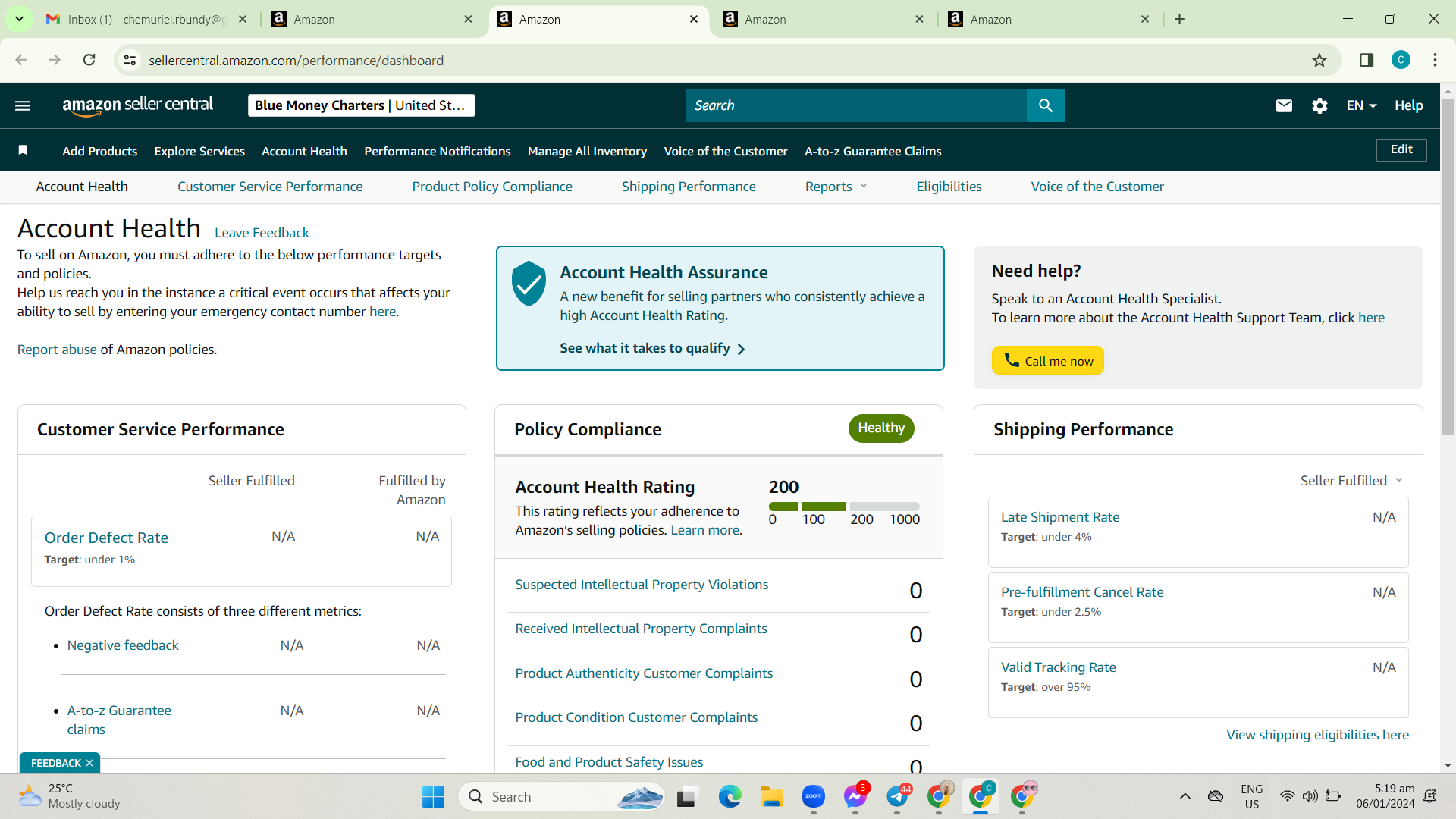Click the Call me now button

(1048, 360)
